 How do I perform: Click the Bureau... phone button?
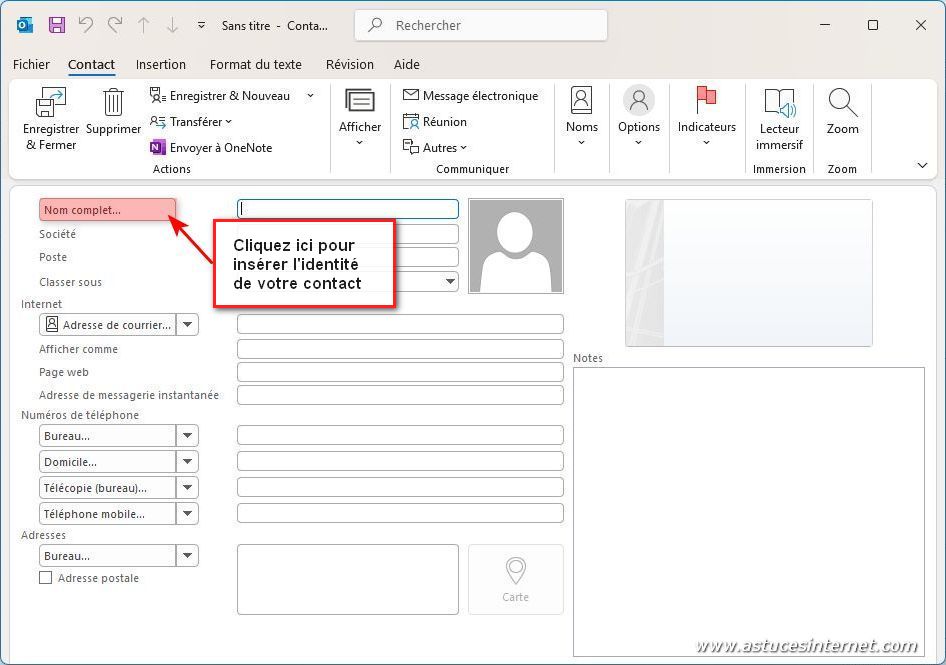(108, 436)
